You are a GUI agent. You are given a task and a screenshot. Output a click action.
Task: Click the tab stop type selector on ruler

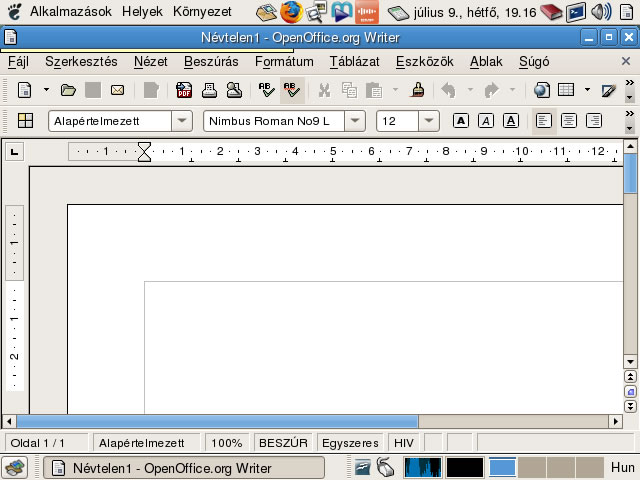(x=14, y=152)
